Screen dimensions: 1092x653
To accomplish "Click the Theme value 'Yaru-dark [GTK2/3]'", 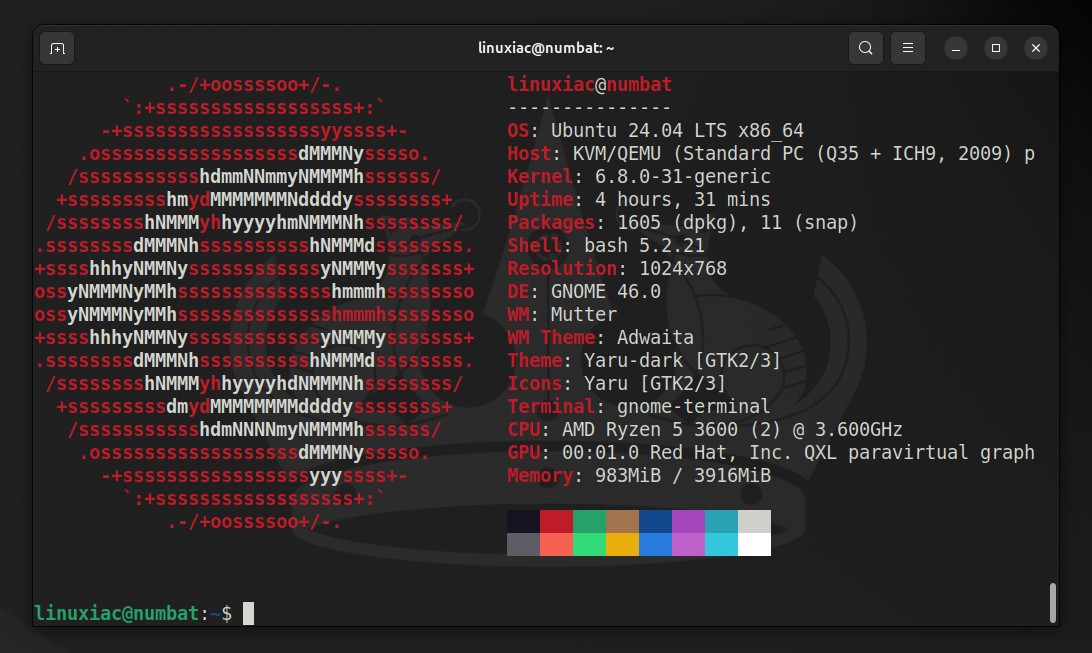I will click(x=682, y=361).
